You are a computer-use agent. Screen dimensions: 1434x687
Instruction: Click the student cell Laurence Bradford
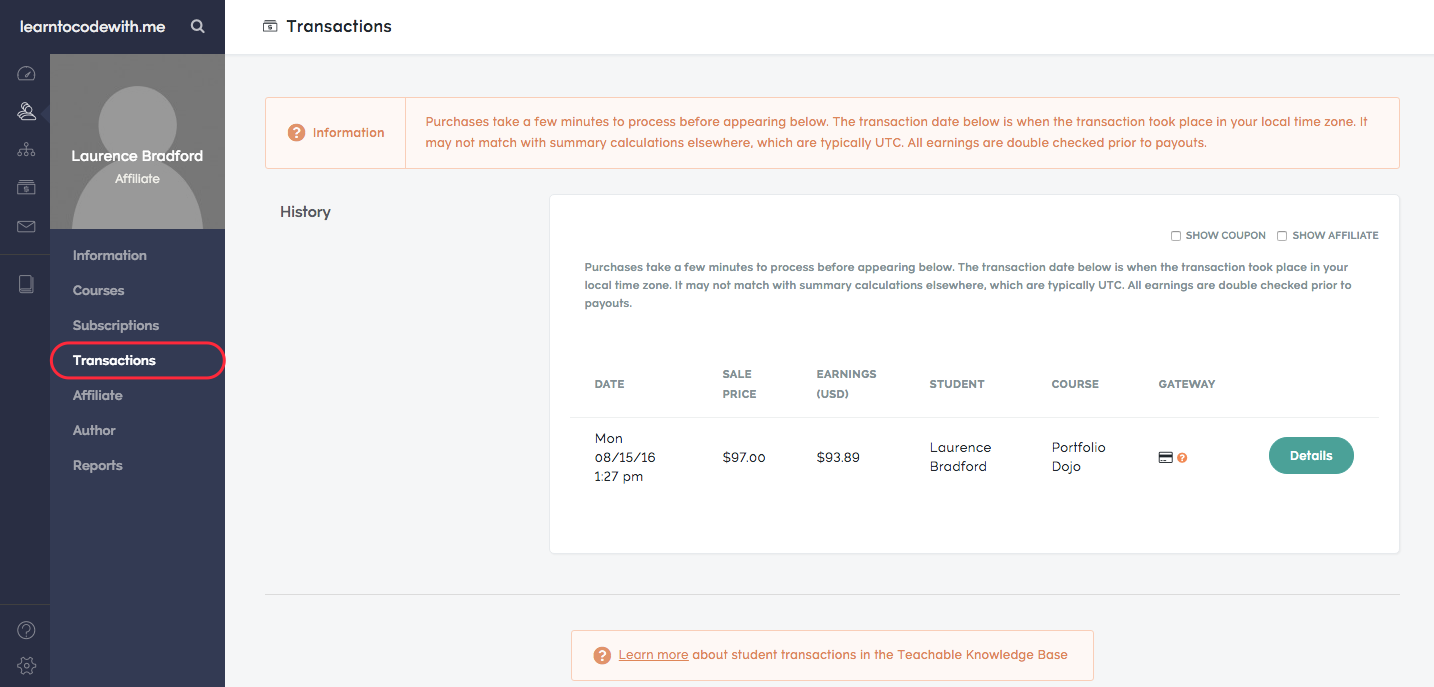click(x=960, y=457)
